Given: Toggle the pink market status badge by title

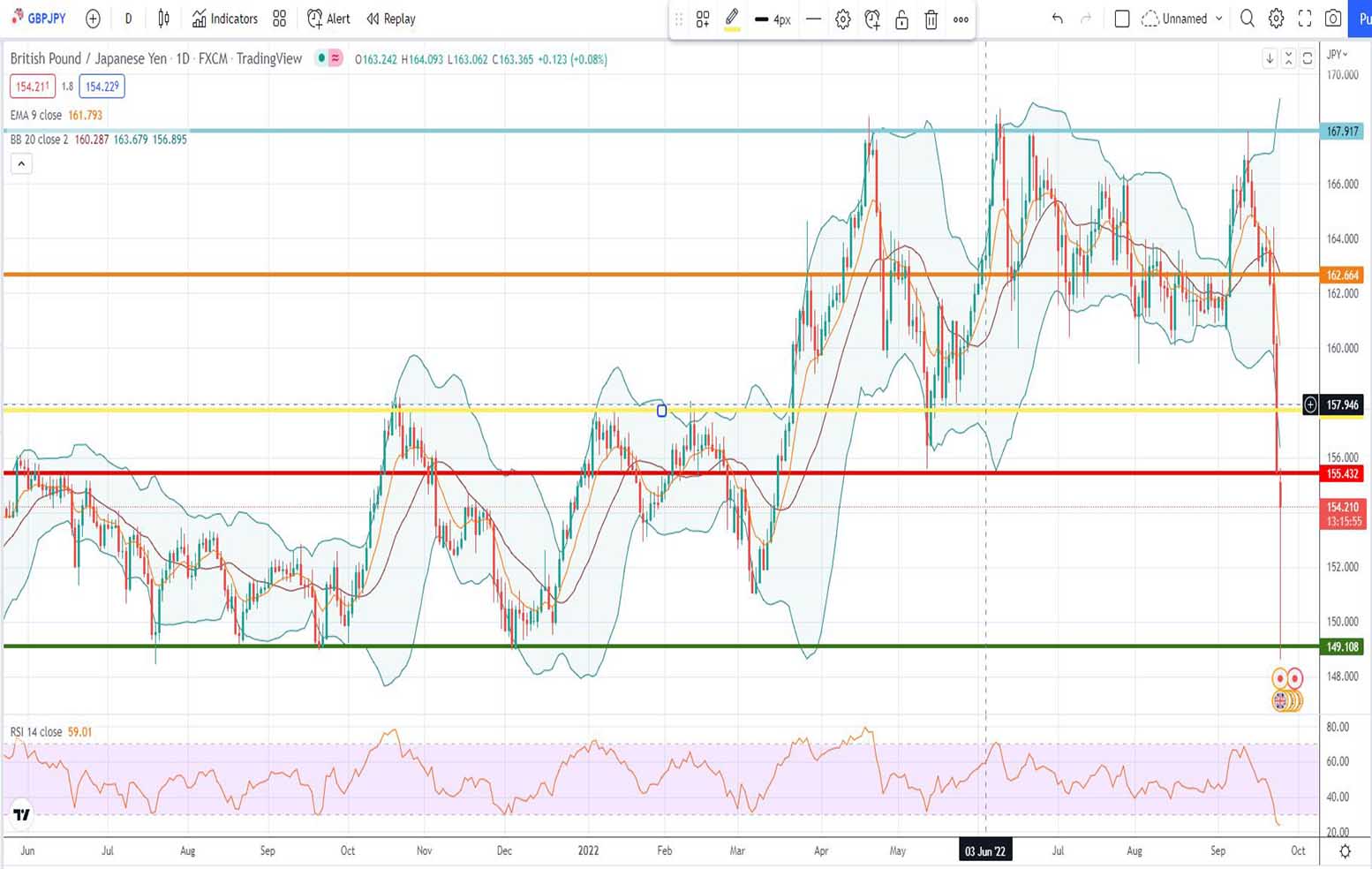Looking at the screenshot, I should (335, 58).
